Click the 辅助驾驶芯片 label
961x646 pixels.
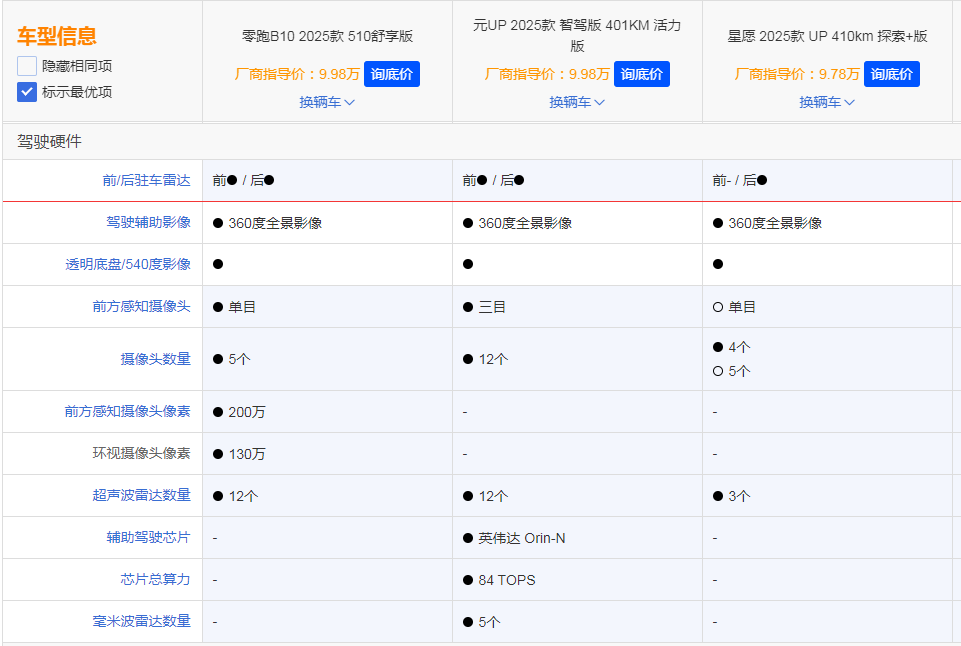(x=150, y=537)
